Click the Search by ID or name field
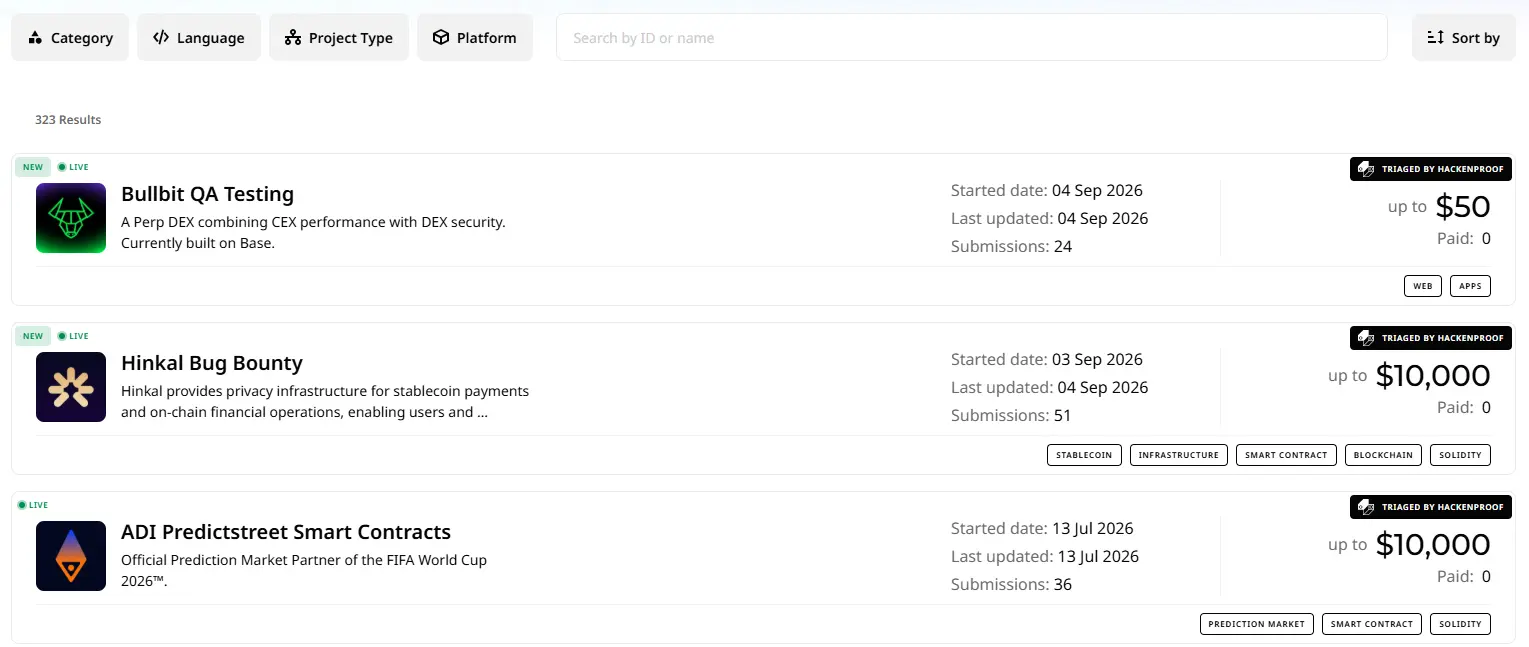Viewport: 1529px width, 647px height. pos(972,37)
